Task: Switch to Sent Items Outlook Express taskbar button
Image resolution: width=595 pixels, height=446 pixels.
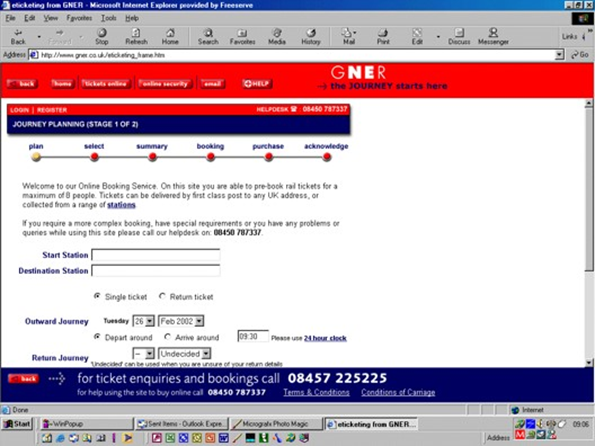Action: pyautogui.click(x=182, y=424)
